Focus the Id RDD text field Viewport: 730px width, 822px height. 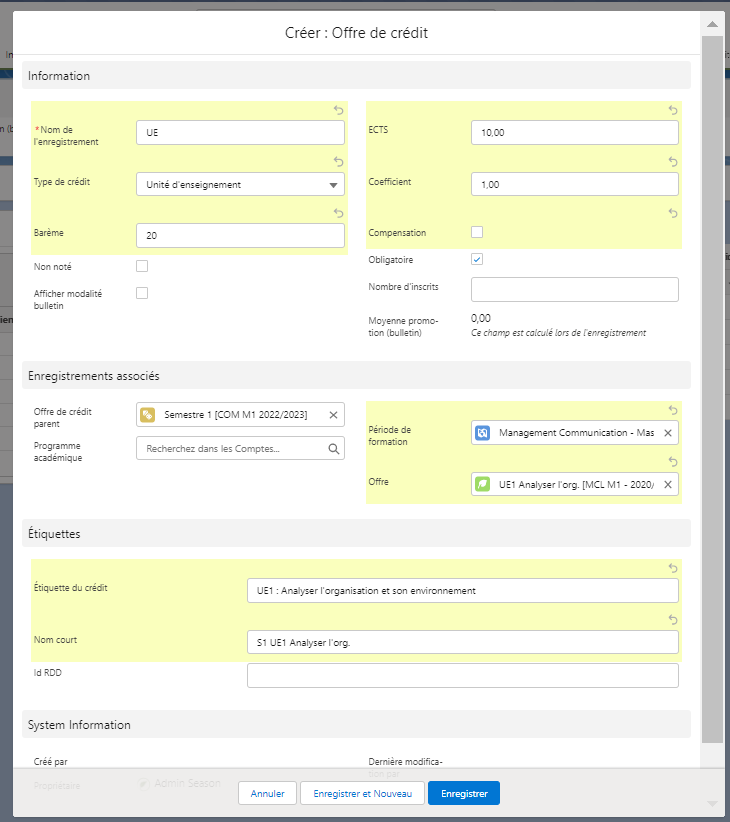(x=462, y=676)
